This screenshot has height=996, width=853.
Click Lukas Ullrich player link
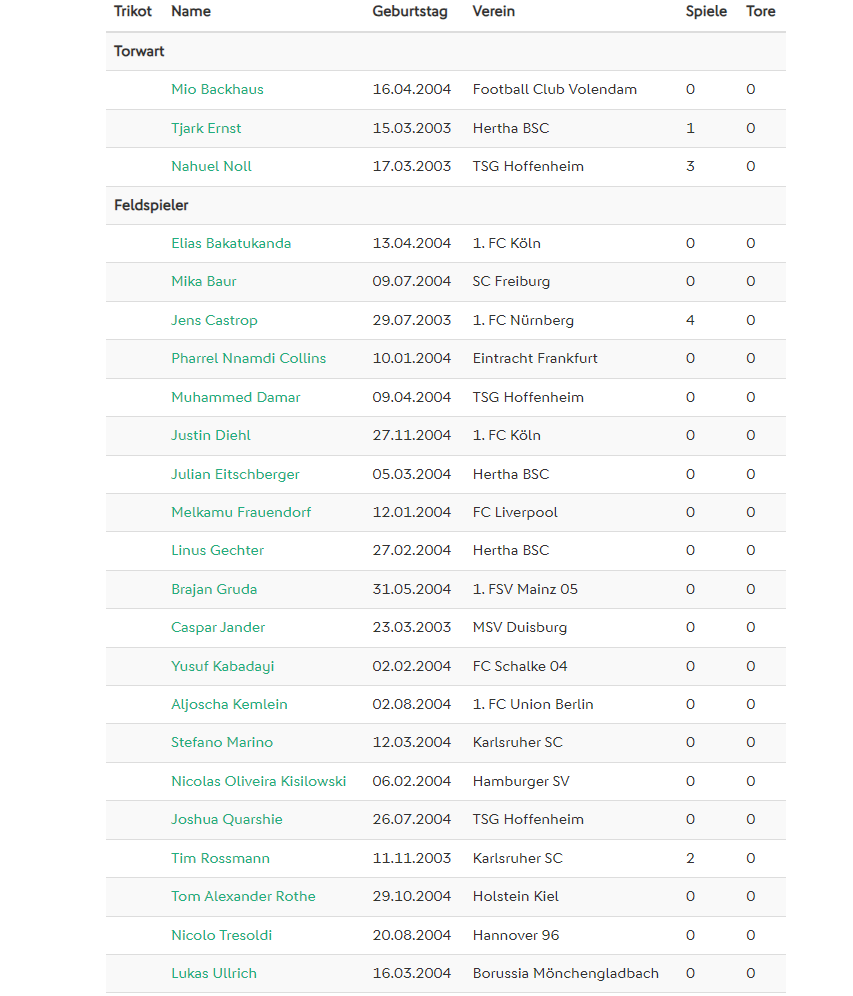pos(214,973)
